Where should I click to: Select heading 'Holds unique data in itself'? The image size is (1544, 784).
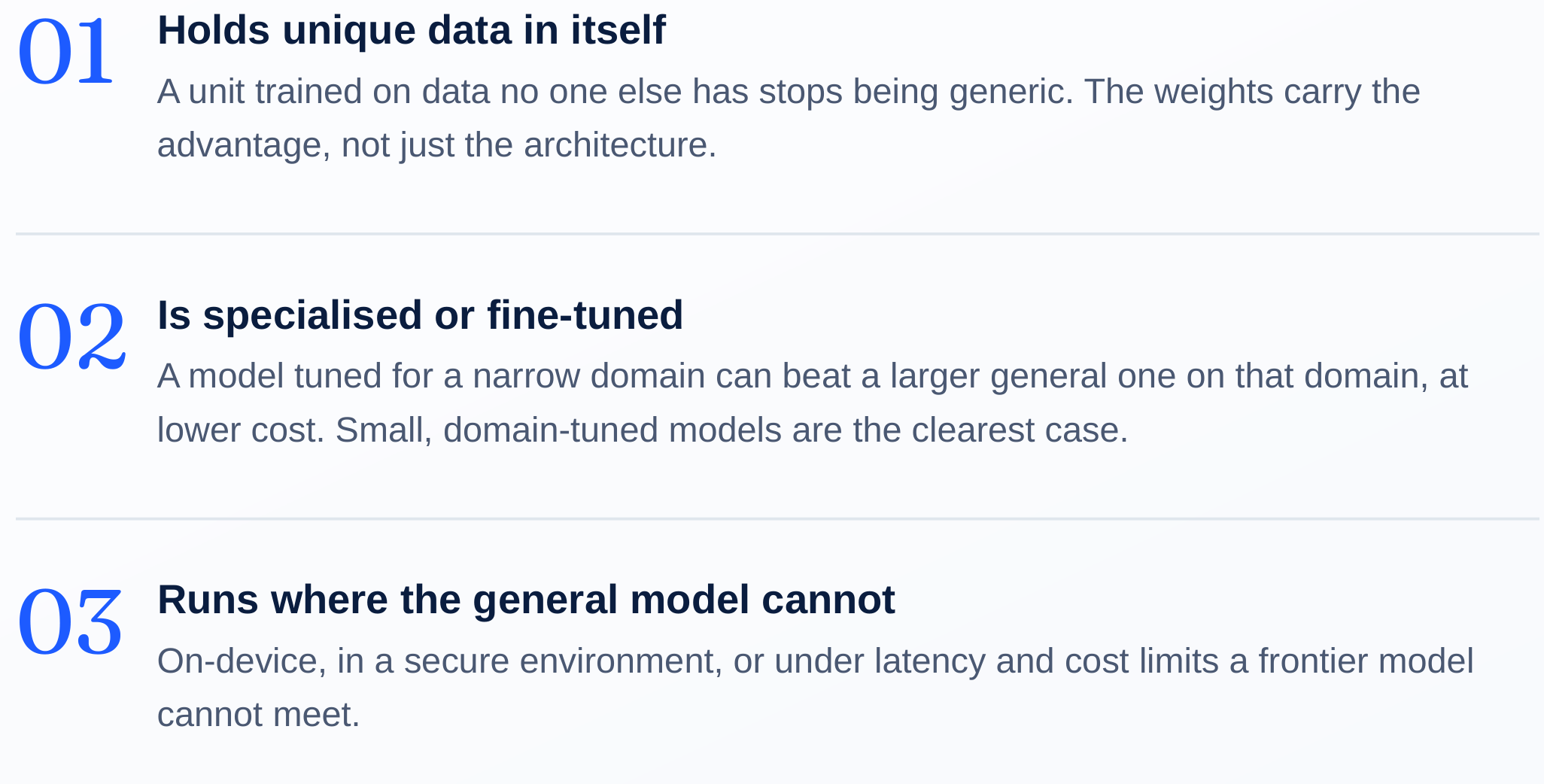tap(411, 30)
